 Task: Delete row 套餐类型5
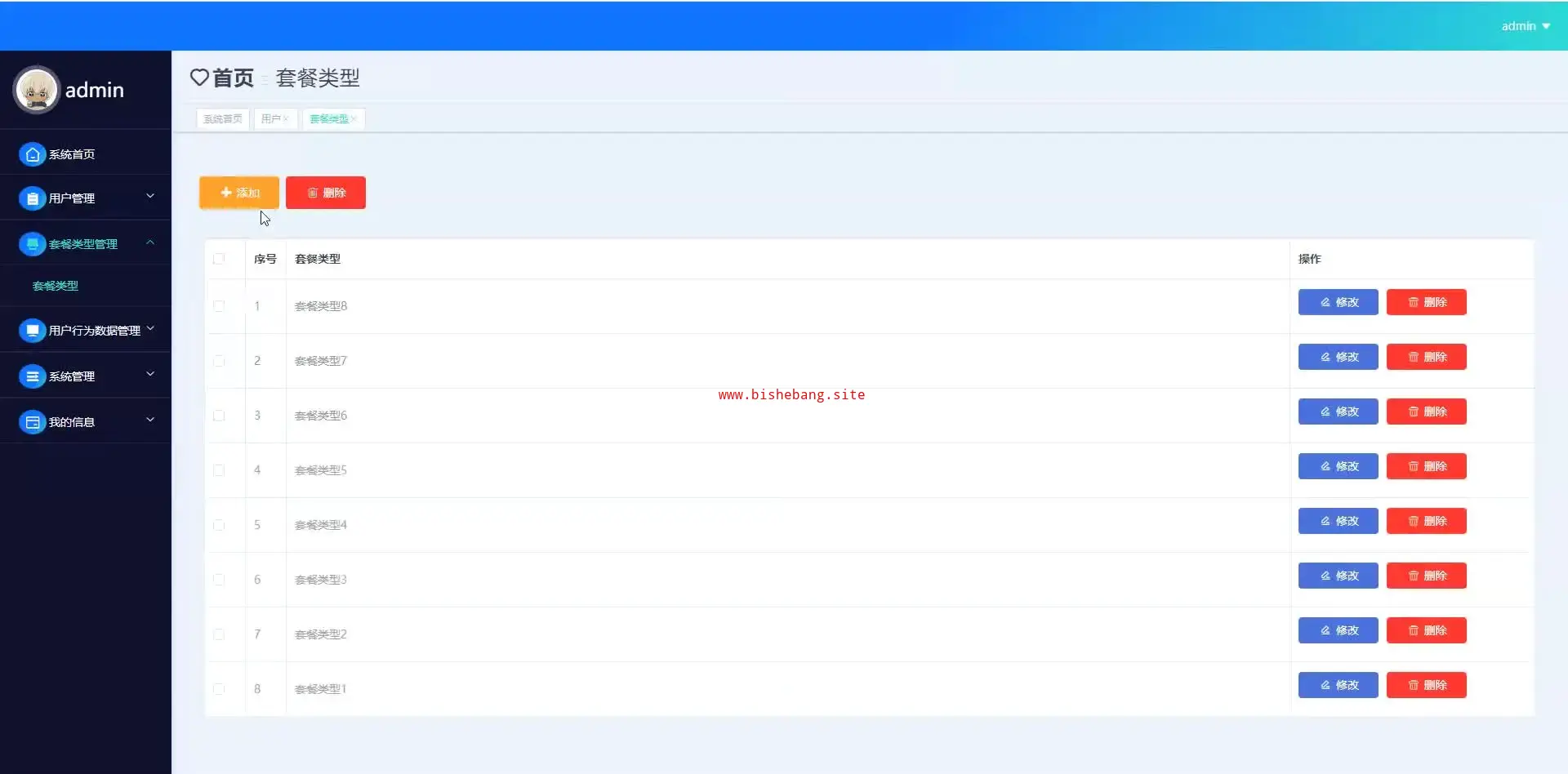click(x=1427, y=466)
